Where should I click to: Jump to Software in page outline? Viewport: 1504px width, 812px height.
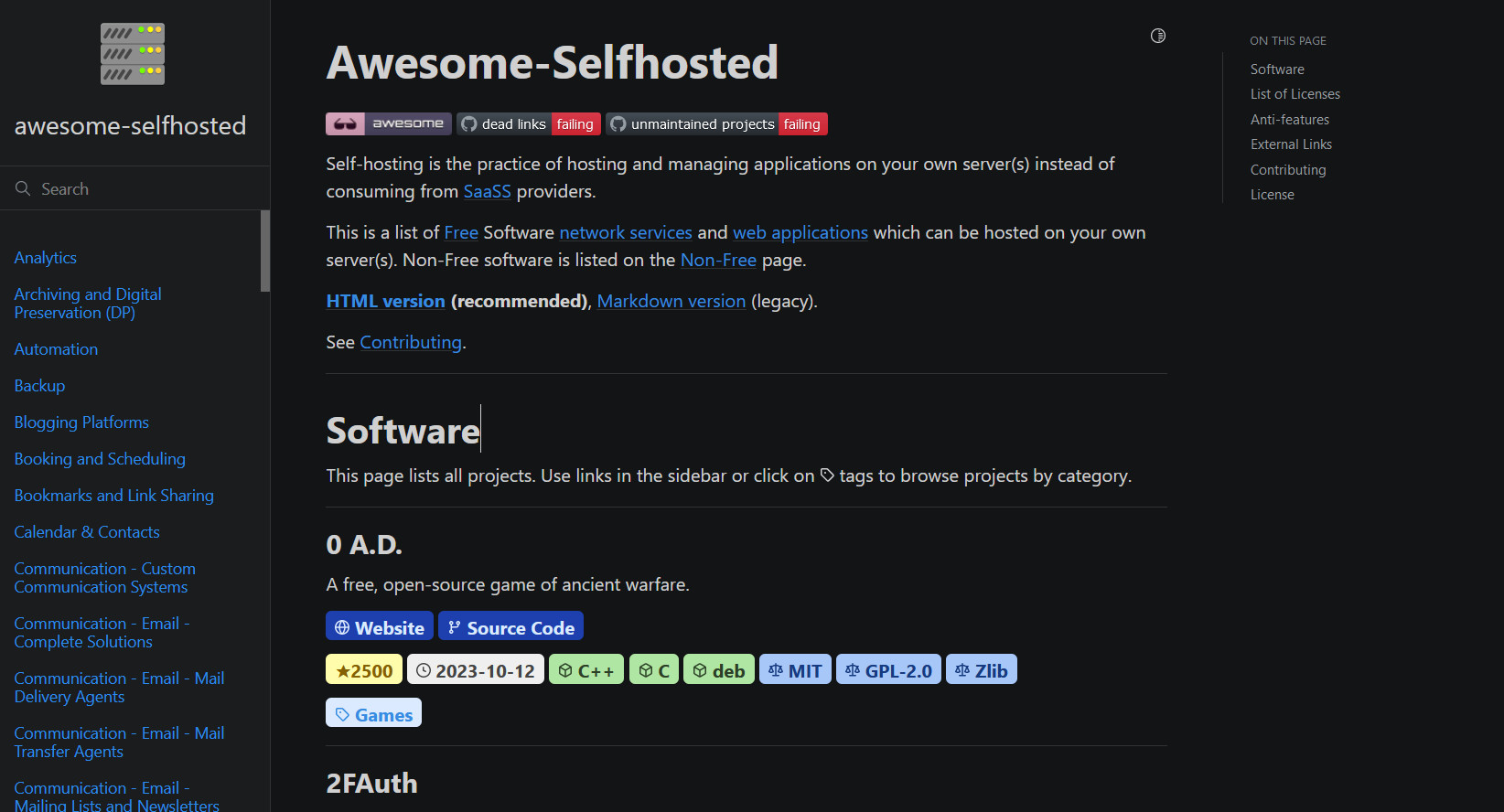[1277, 69]
